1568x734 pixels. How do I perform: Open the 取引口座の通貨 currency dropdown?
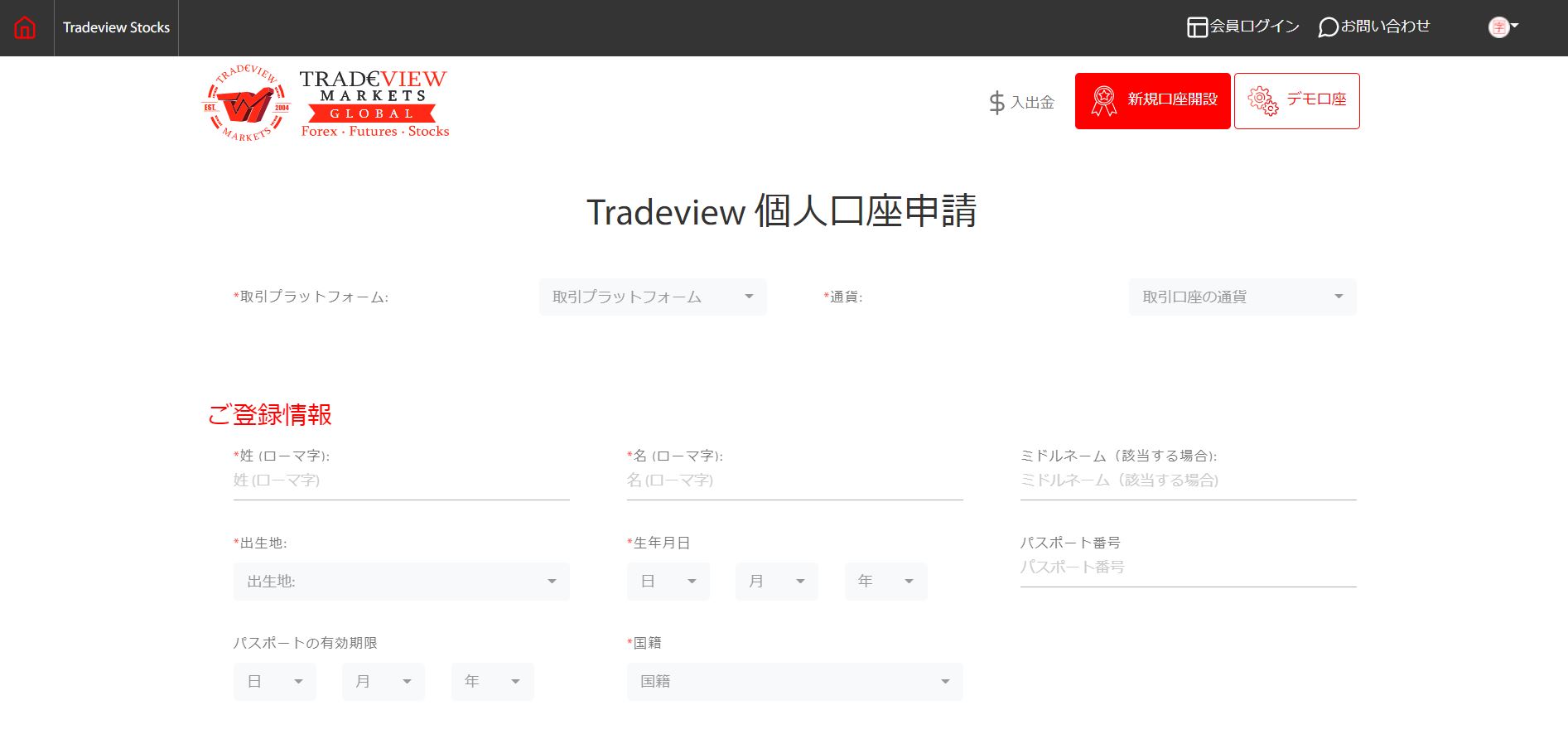click(1242, 297)
